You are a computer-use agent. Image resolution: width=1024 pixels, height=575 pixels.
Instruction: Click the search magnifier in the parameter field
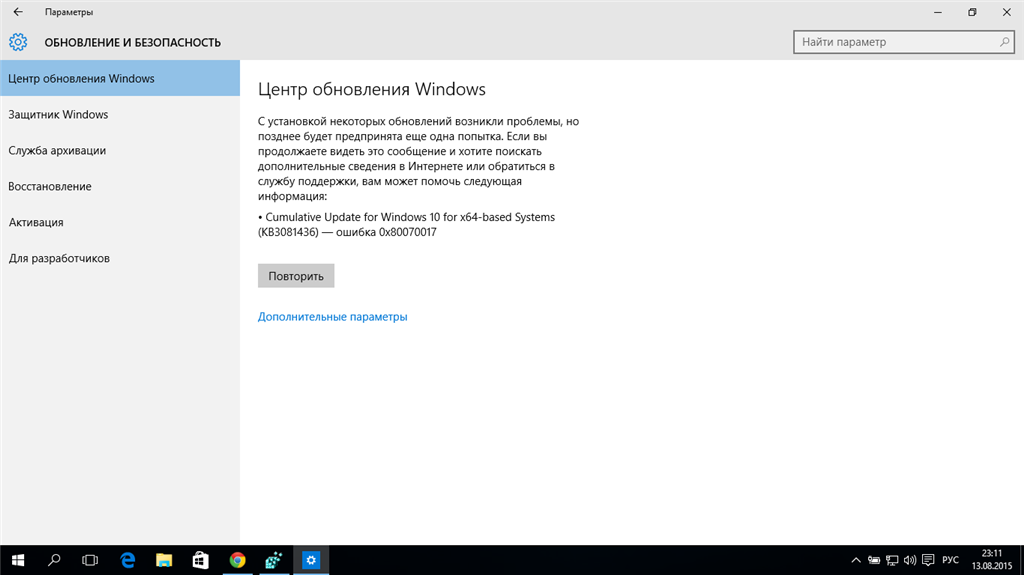point(1004,42)
